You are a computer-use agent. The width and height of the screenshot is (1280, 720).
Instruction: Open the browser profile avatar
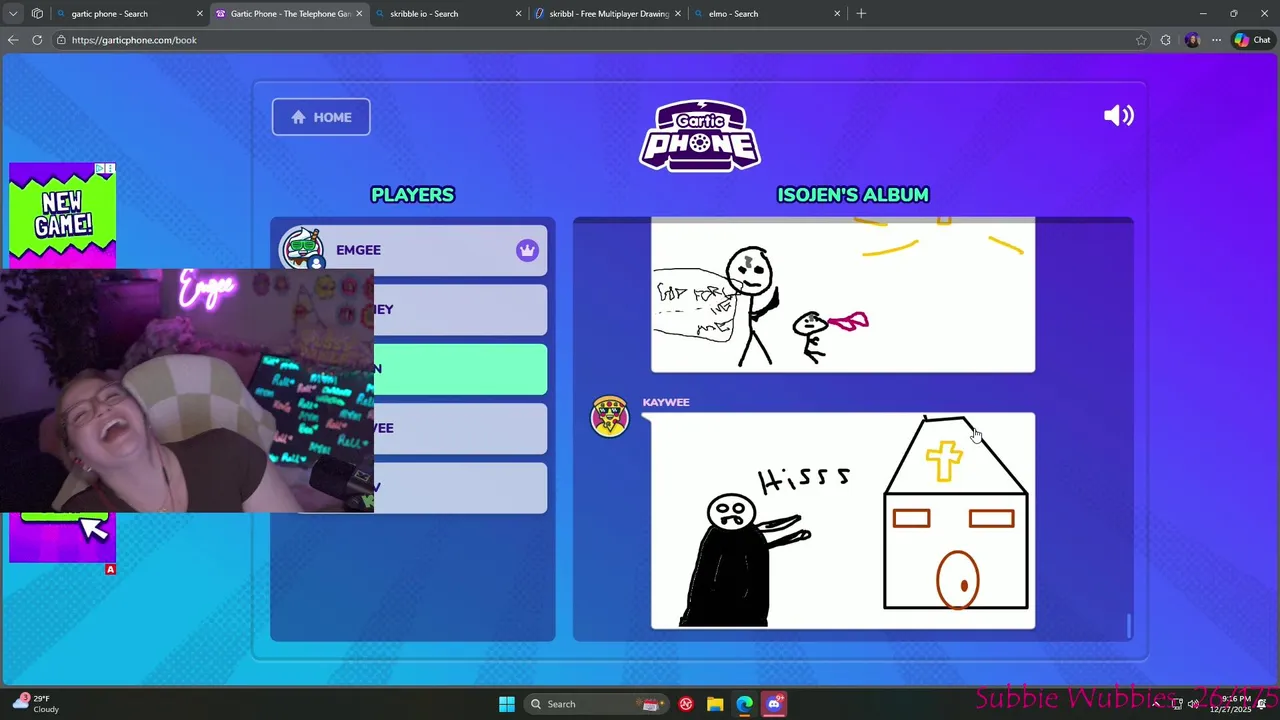[x=1192, y=40]
